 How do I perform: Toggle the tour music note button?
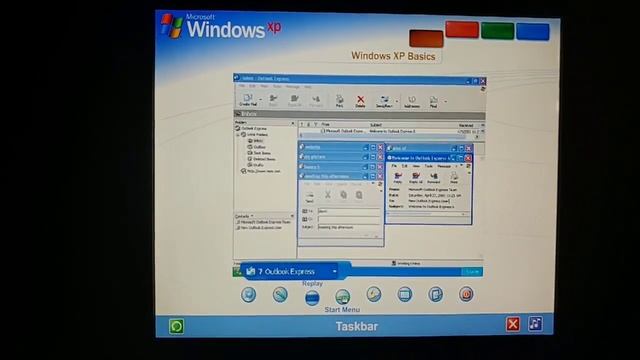pos(536,324)
